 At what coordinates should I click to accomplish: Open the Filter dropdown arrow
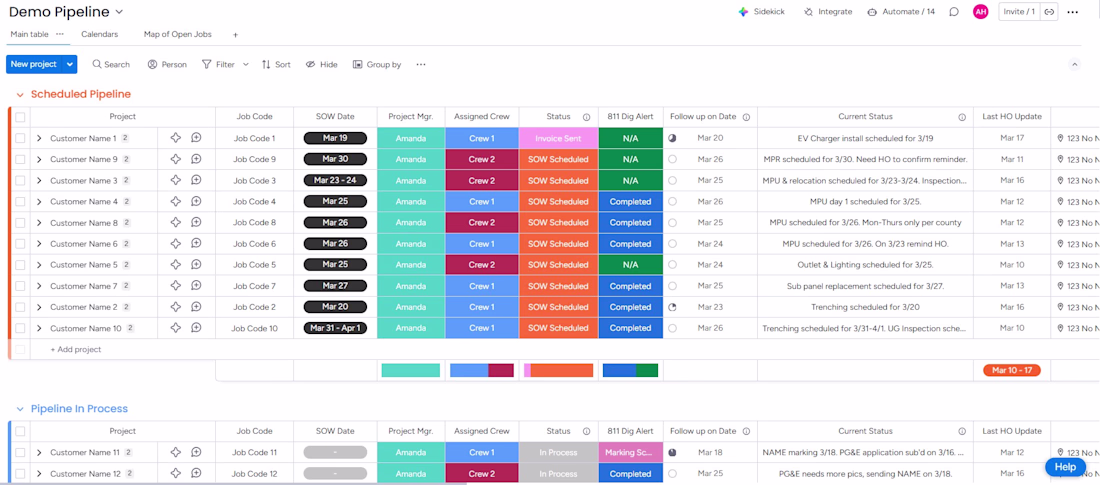[x=246, y=65]
